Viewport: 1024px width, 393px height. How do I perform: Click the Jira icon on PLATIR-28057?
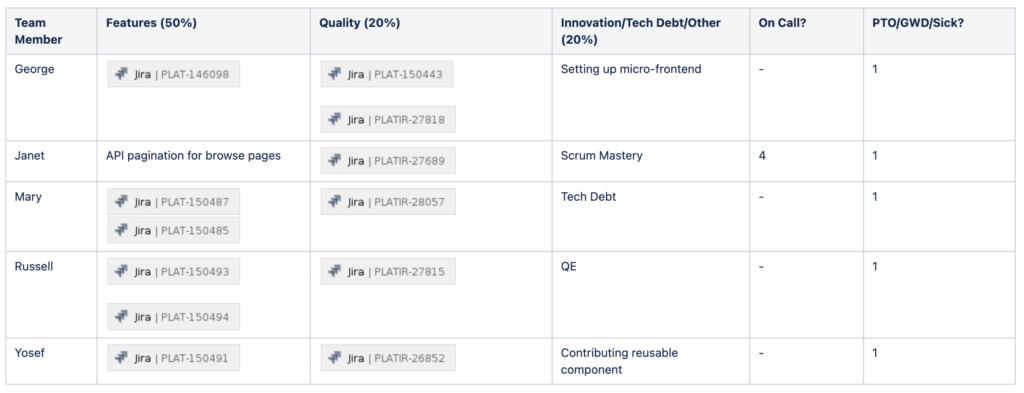pyautogui.click(x=334, y=202)
